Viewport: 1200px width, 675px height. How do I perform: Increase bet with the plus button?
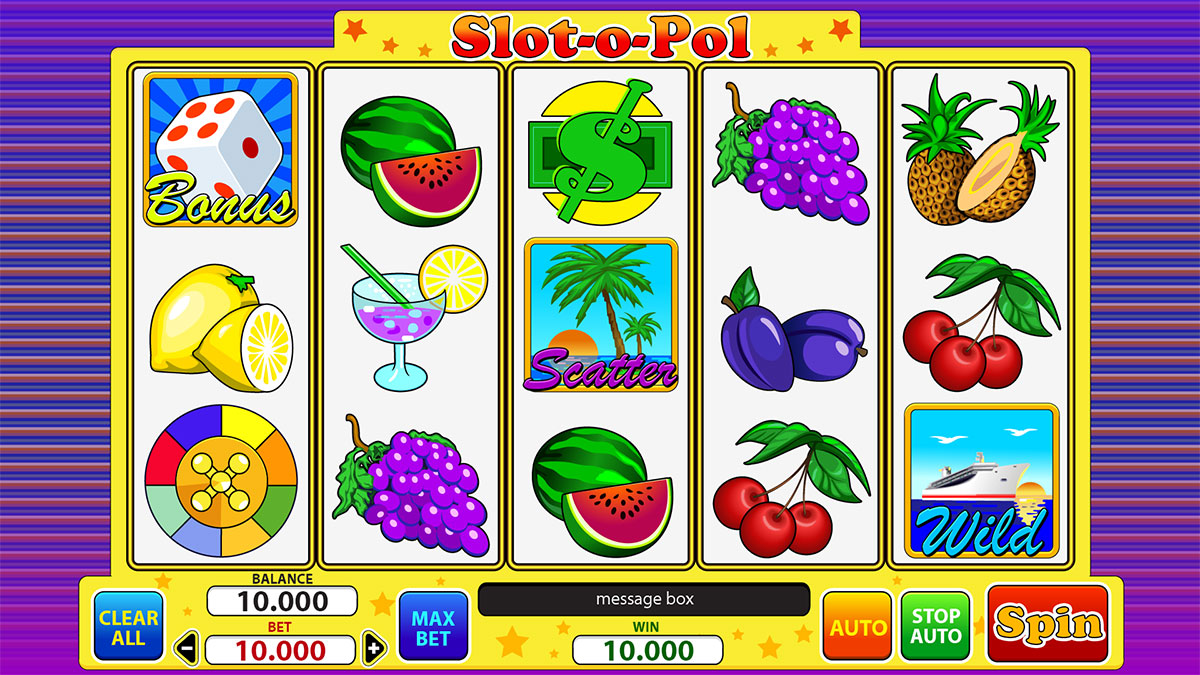coord(372,648)
